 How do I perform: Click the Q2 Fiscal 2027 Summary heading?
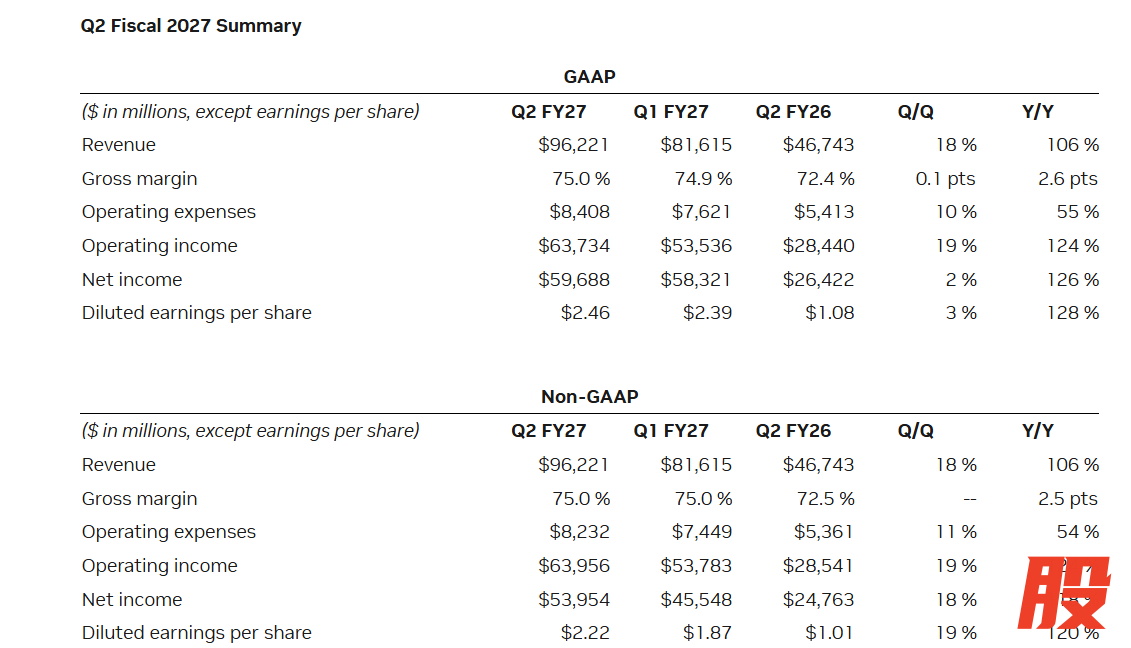[x=191, y=26]
